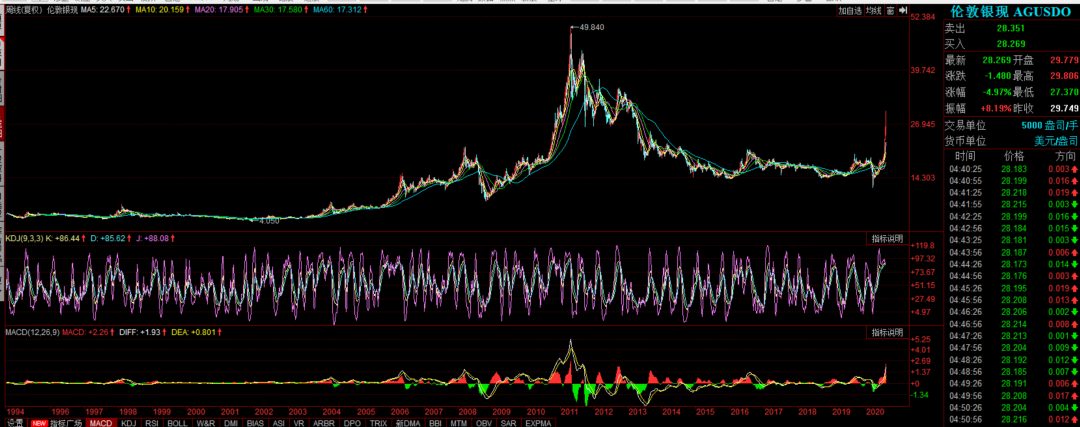Click the MACD(12,26,9) parameter label
This screenshot has height=427, width=1080.
32,333
